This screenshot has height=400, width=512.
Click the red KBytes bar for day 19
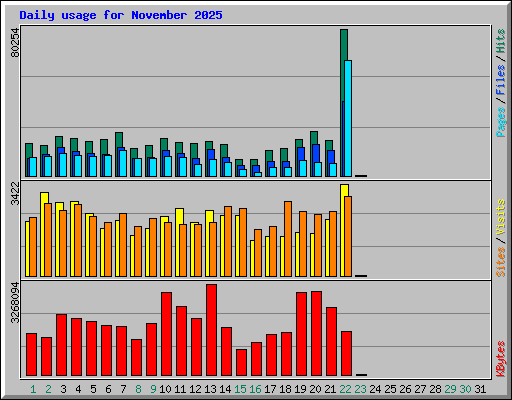coord(301,334)
